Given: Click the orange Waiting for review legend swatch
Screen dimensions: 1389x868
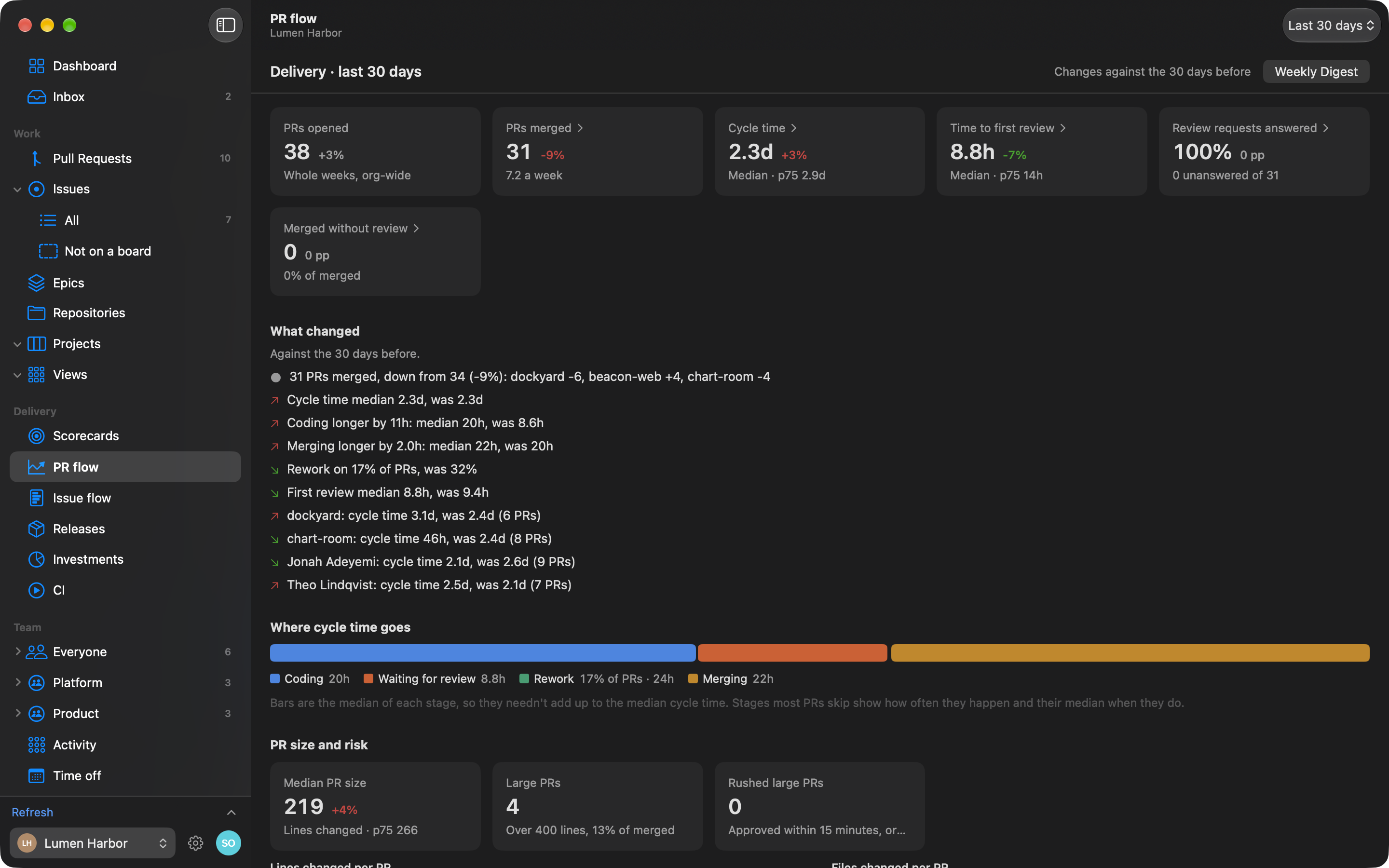Looking at the screenshot, I should tap(368, 678).
